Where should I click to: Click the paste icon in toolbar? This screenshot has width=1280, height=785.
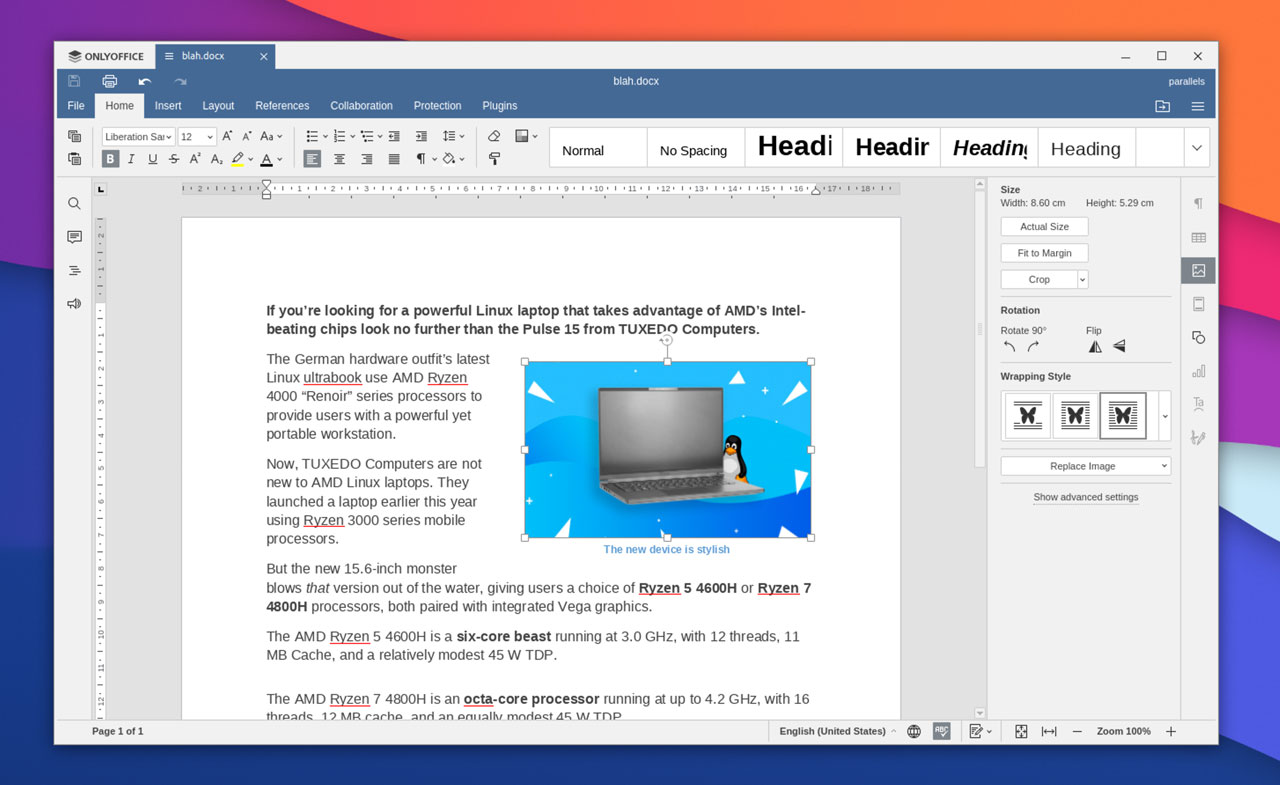pos(74,159)
